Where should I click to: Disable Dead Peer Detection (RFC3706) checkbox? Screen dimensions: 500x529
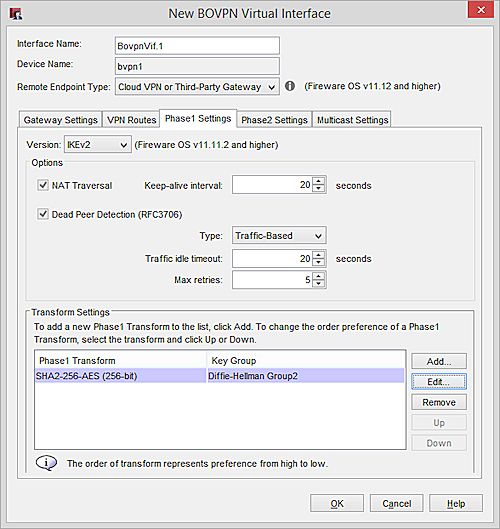pyautogui.click(x=43, y=214)
